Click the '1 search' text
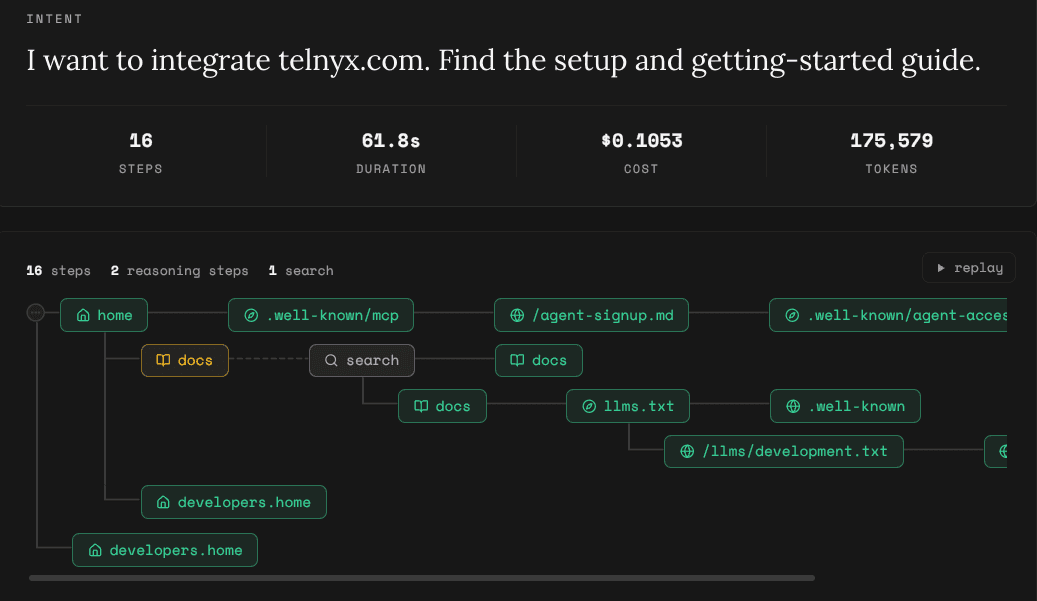1037x601 pixels. tap(301, 270)
